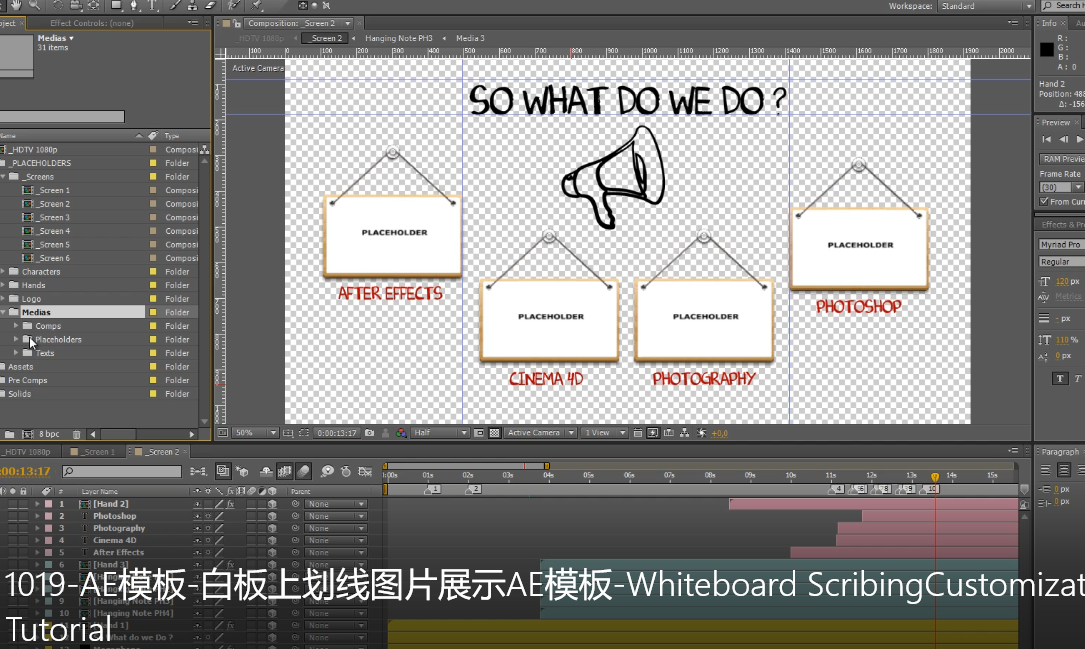
Task: Expand the Photoshop layer properties
Action: pos(37,516)
